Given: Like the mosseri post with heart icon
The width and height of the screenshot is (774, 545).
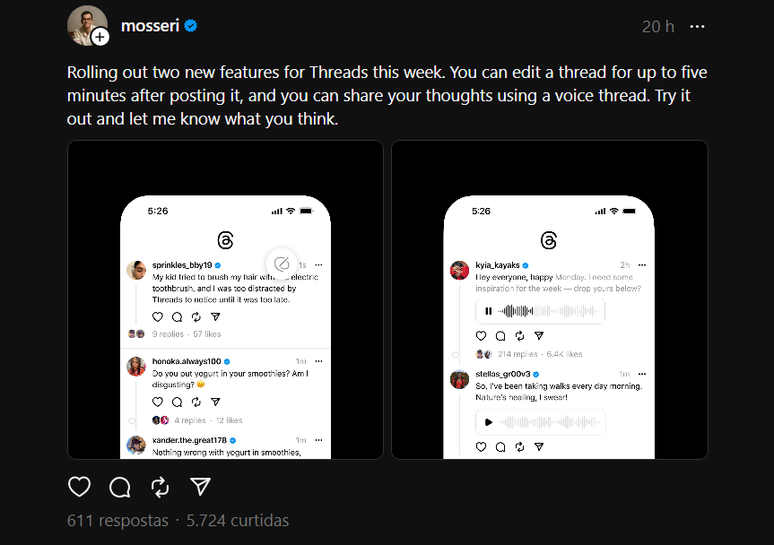Looking at the screenshot, I should (79, 487).
